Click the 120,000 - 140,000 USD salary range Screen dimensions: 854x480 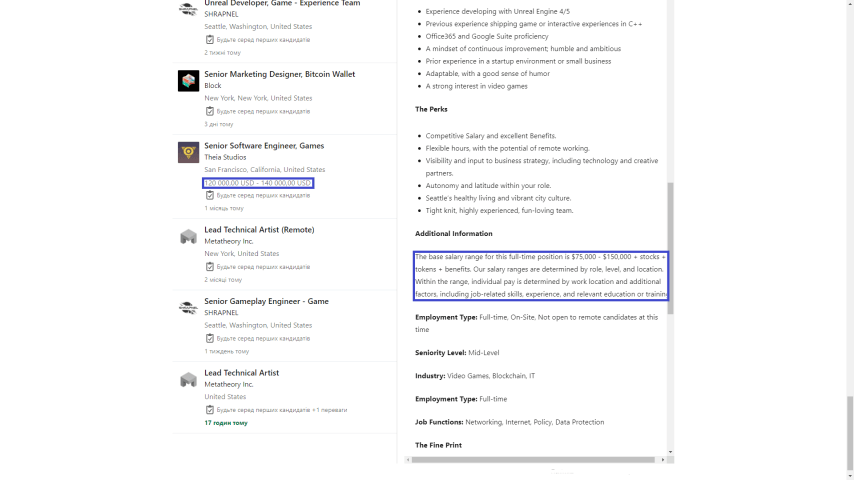point(258,183)
